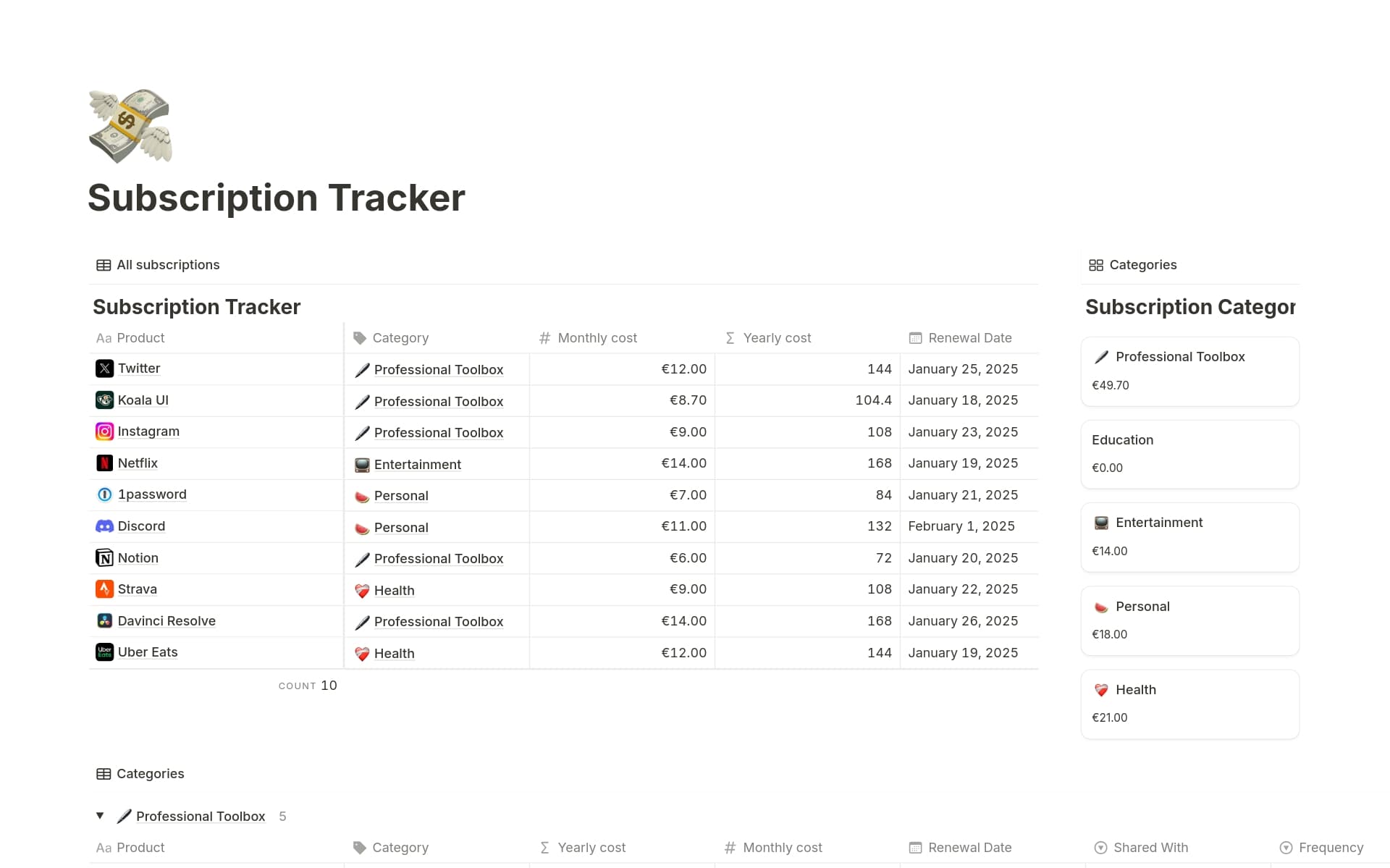Click the Notion app icon in its row

click(x=104, y=557)
